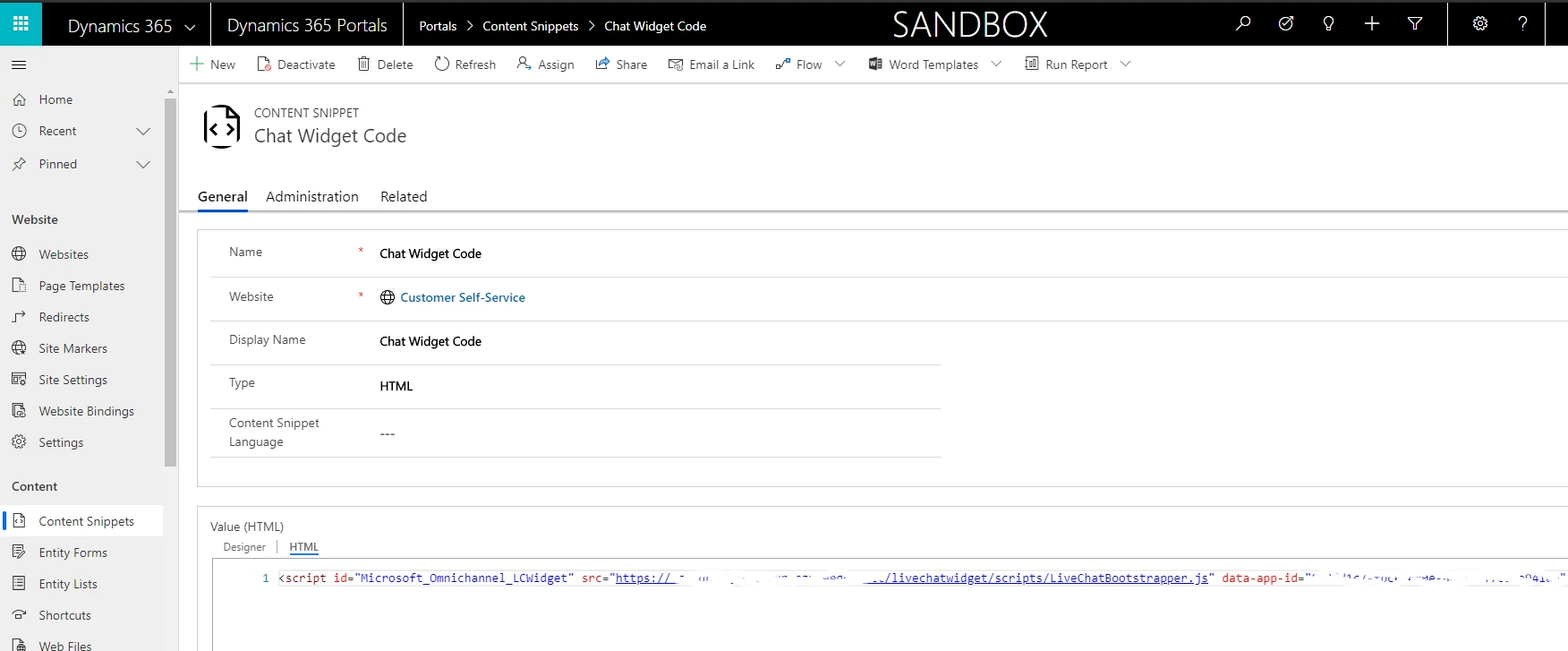Switch to the General tab
The image size is (1568, 651).
pyautogui.click(x=222, y=196)
